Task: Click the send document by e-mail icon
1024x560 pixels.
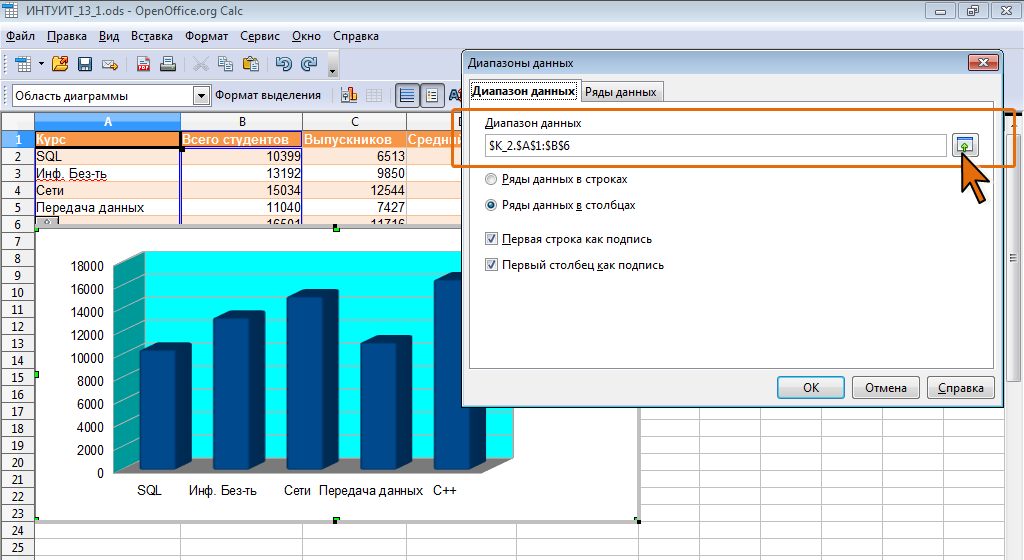Action: click(110, 64)
